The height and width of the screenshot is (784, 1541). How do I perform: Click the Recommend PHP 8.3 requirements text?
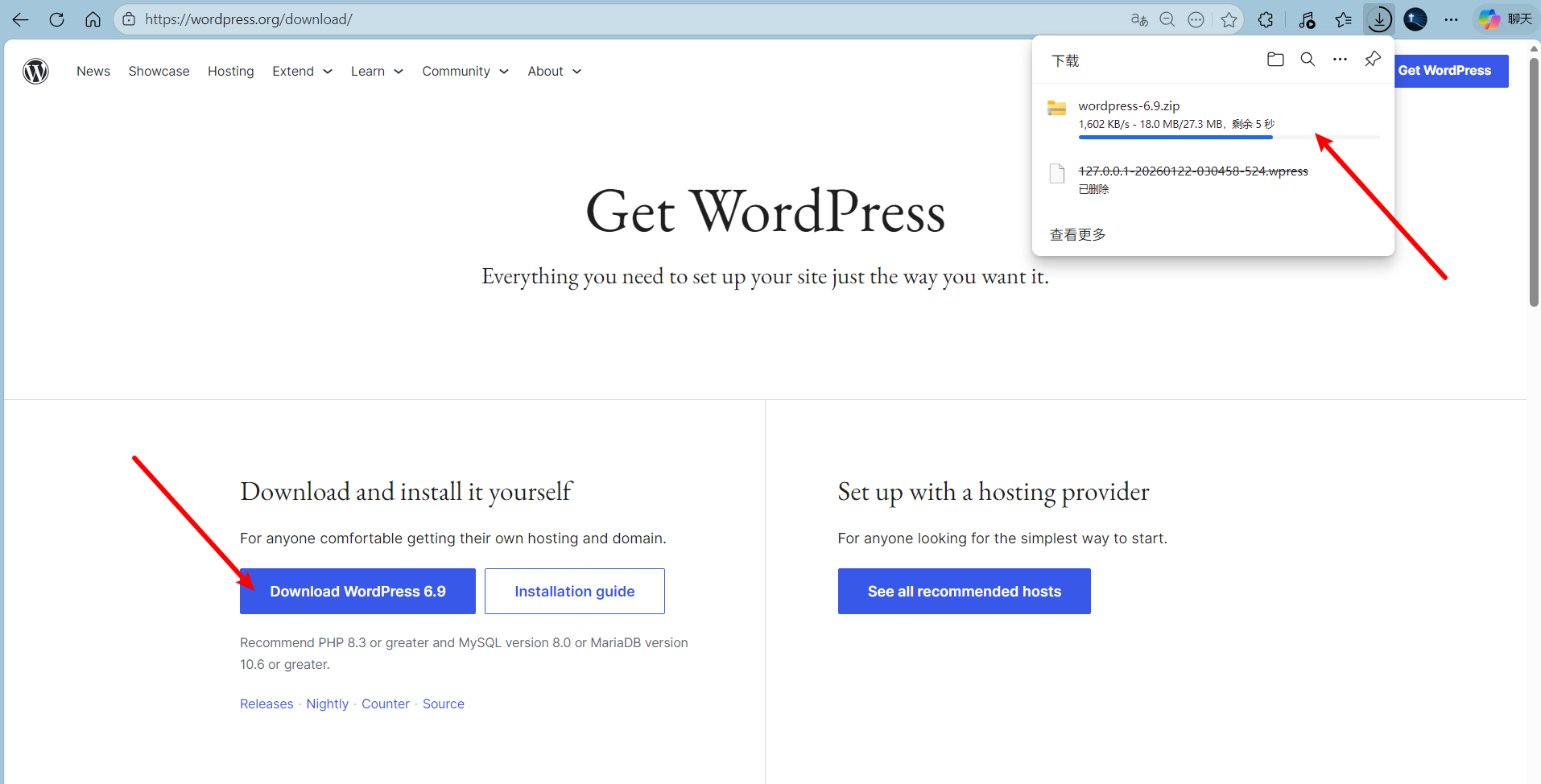pos(464,654)
